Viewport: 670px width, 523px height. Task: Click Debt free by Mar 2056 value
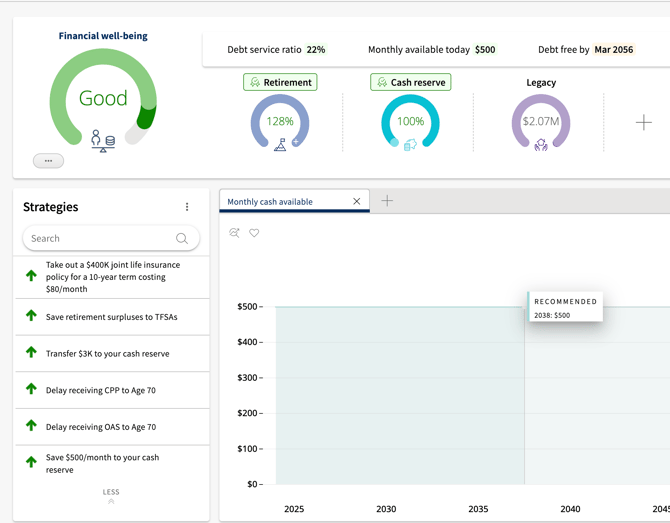point(614,50)
